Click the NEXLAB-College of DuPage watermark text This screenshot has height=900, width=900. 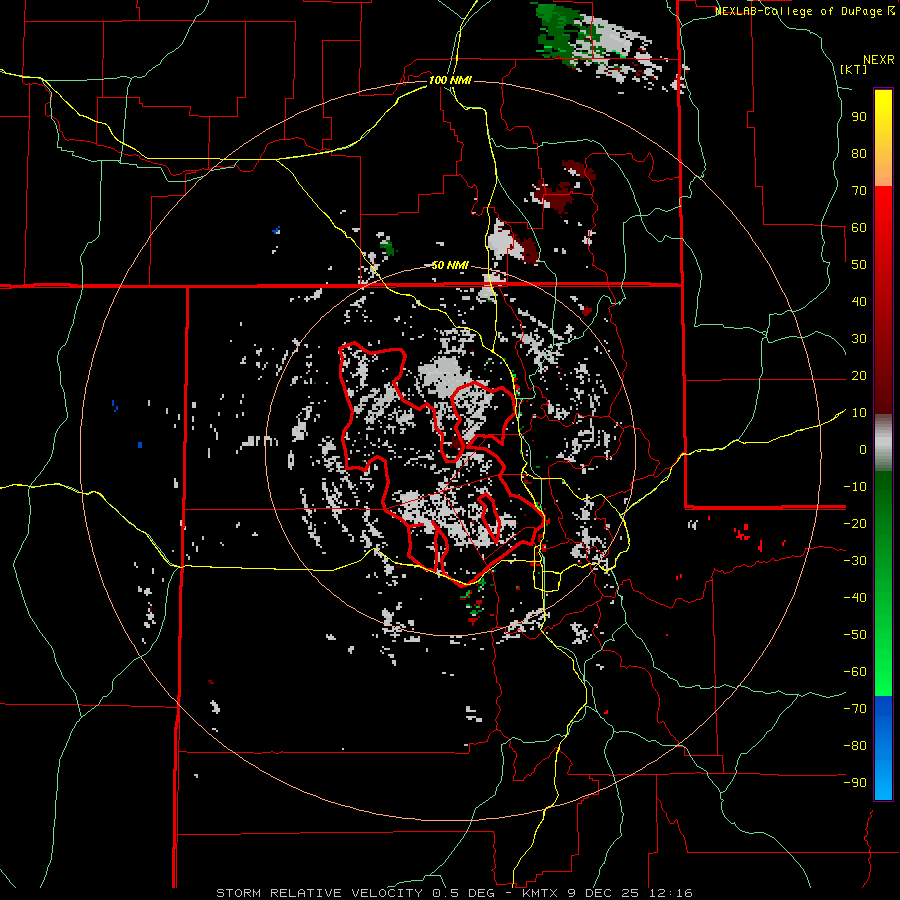coord(799,11)
